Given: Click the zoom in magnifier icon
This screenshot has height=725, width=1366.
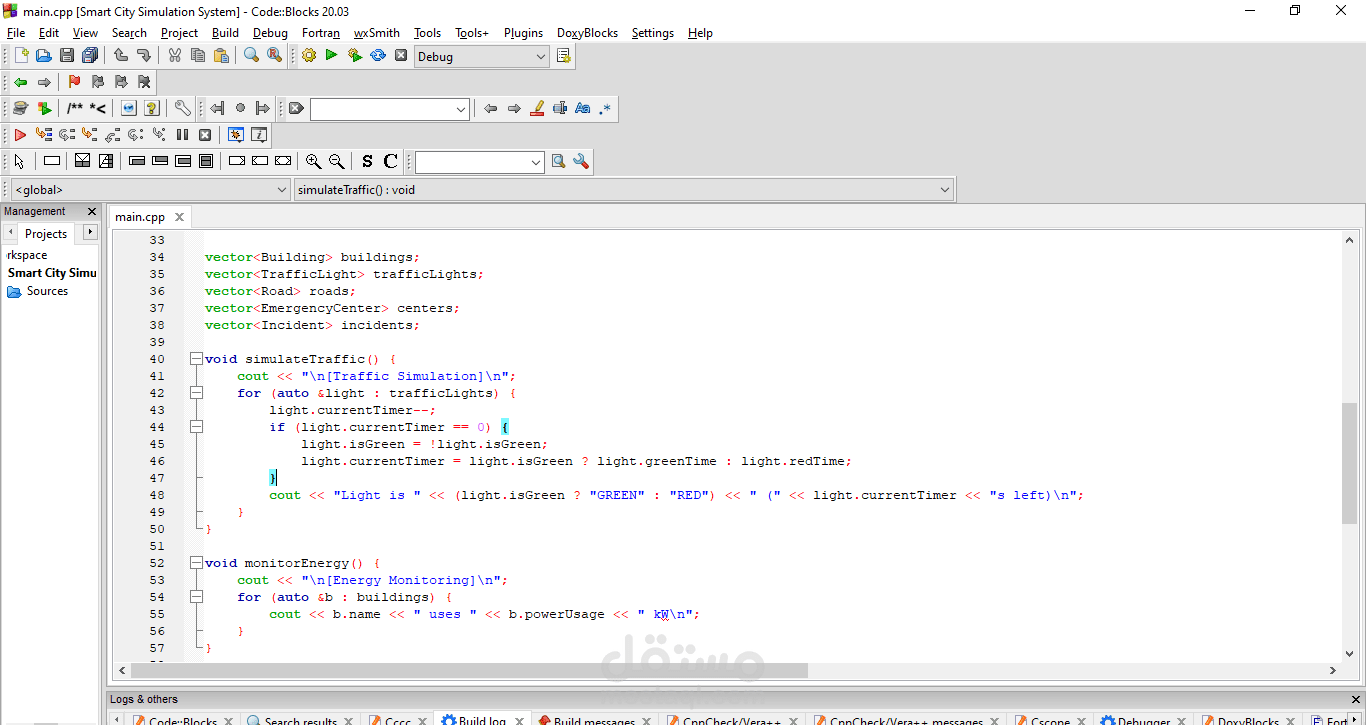Looking at the screenshot, I should [314, 161].
